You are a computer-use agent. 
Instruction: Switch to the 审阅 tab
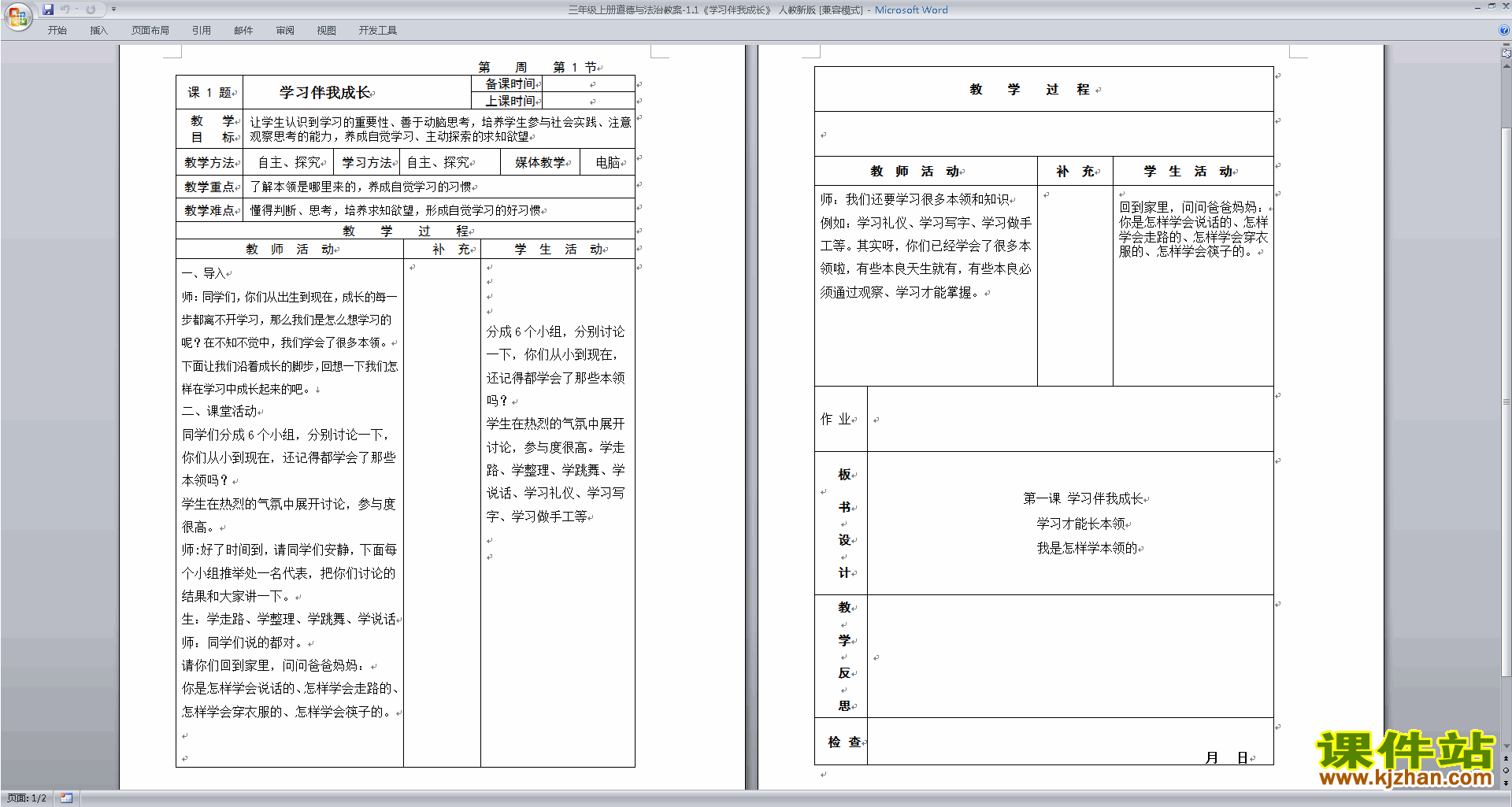pos(285,31)
